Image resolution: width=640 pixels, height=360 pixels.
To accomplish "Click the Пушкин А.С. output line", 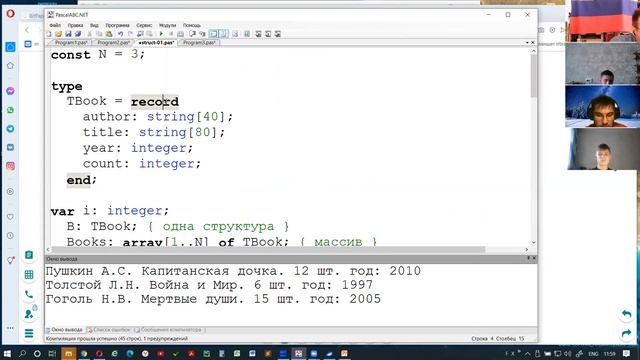I will click(233, 271).
